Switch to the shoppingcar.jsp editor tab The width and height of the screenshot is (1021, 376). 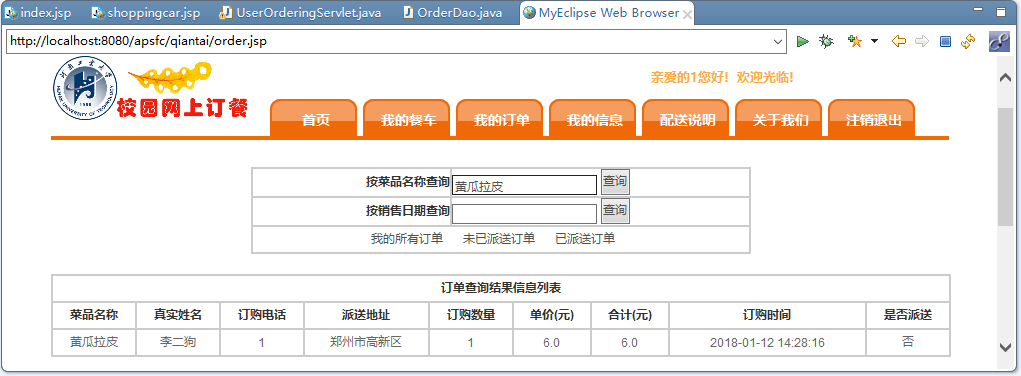tap(147, 12)
